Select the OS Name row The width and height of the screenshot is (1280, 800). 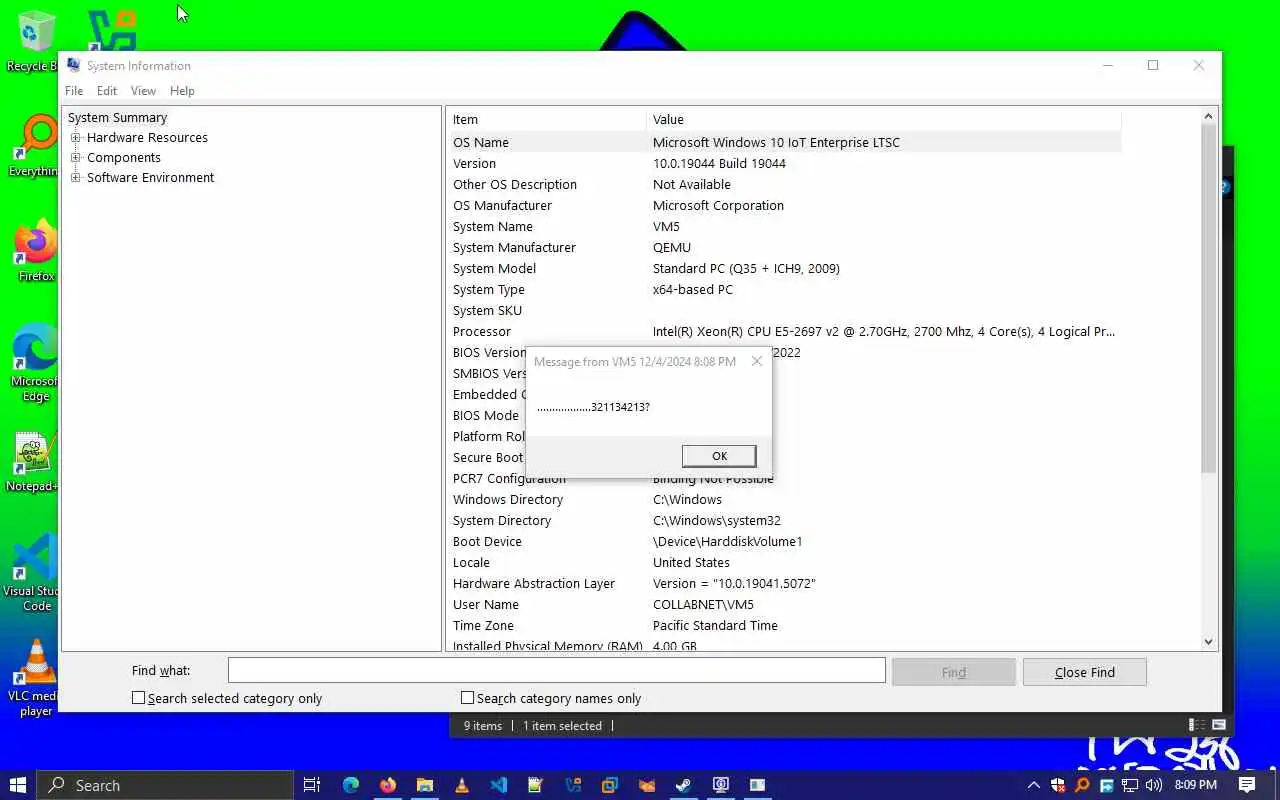coord(784,143)
